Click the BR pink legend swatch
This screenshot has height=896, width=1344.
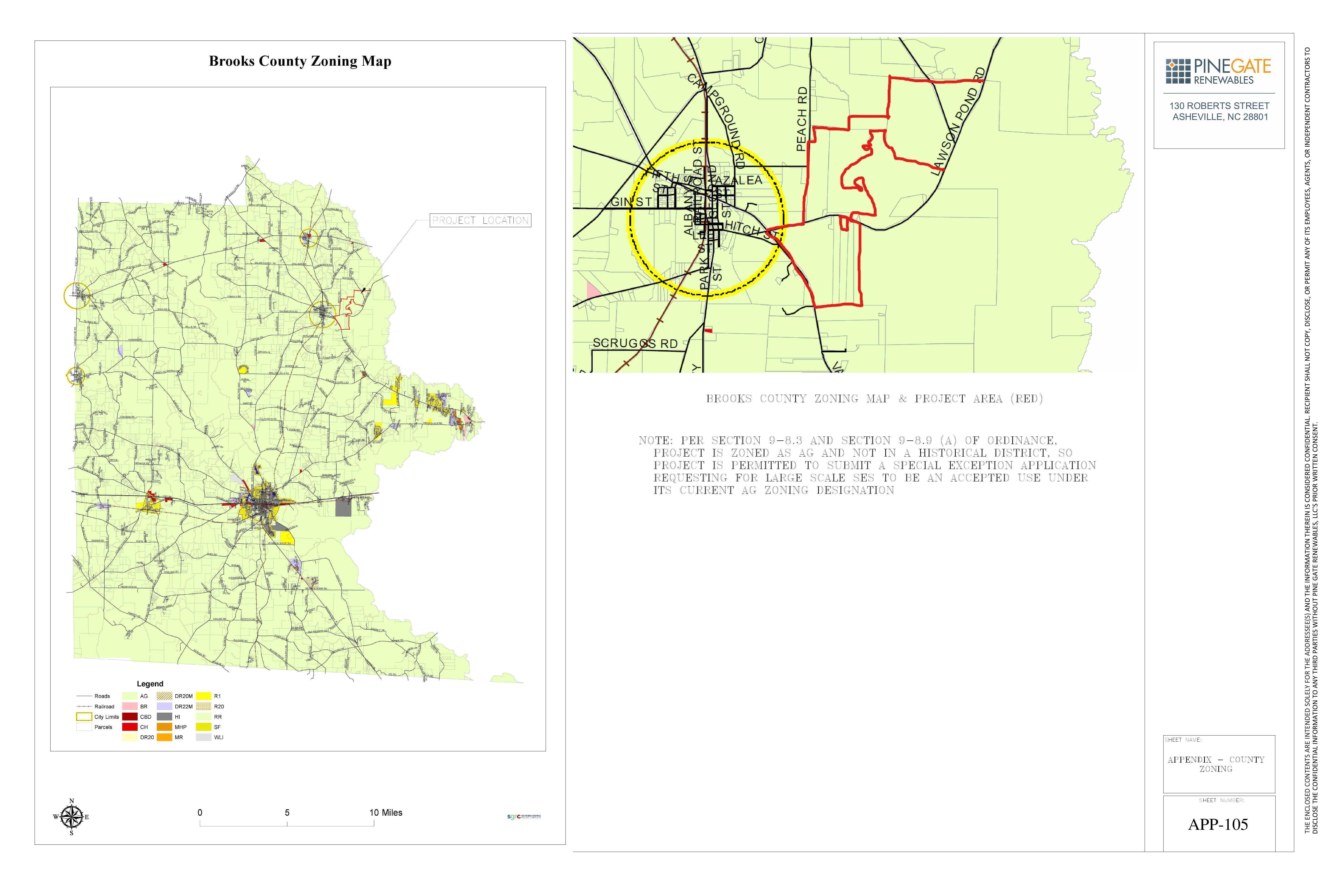pos(130,706)
